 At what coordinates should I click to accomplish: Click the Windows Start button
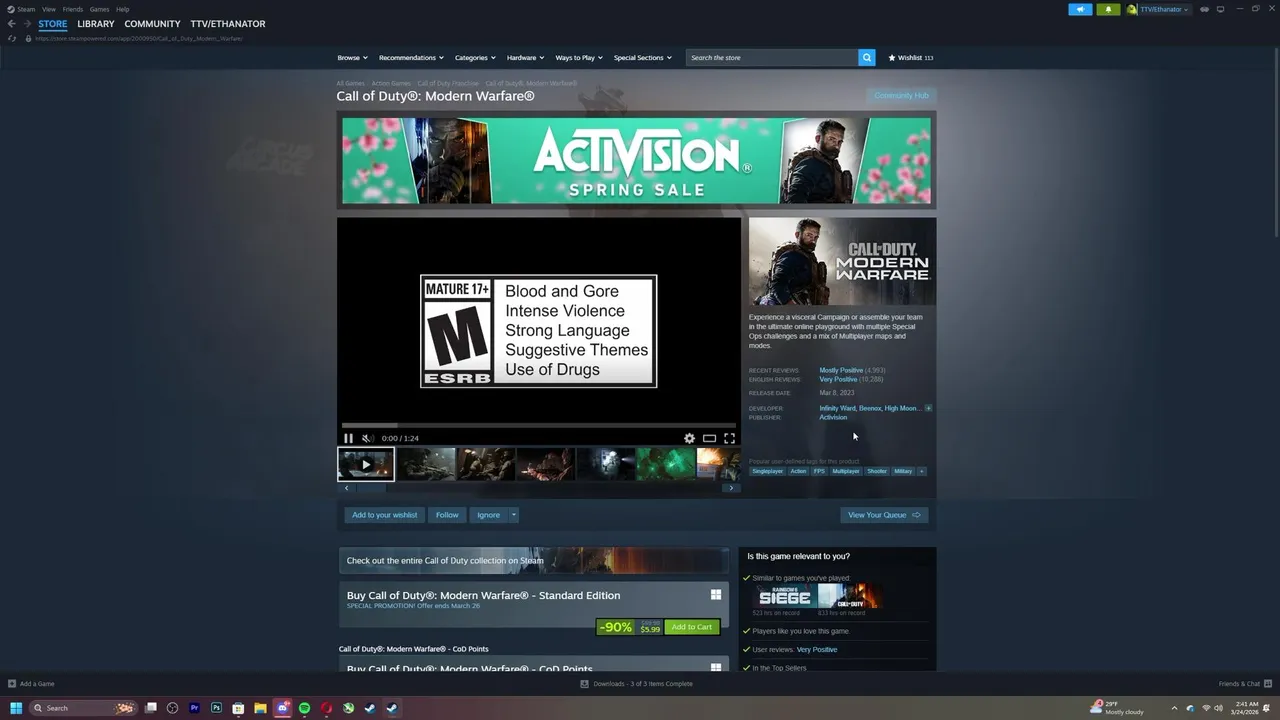pos(16,708)
